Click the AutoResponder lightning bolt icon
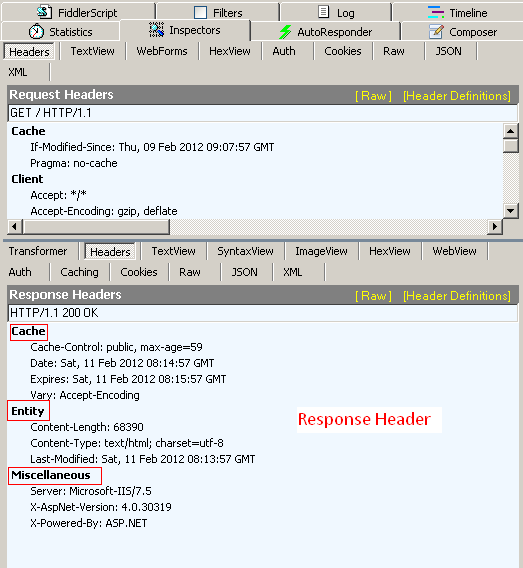This screenshot has width=523, height=568. click(285, 32)
